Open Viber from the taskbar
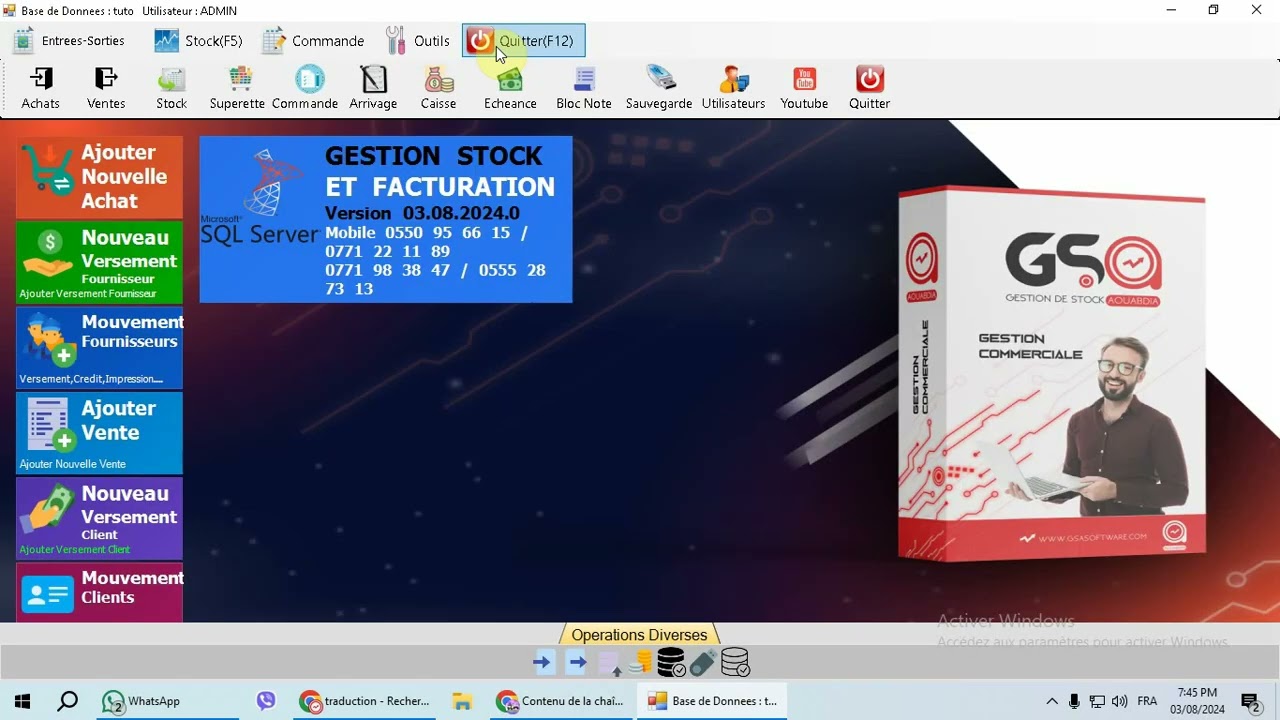Viewport: 1280px width, 720px height. [x=266, y=701]
